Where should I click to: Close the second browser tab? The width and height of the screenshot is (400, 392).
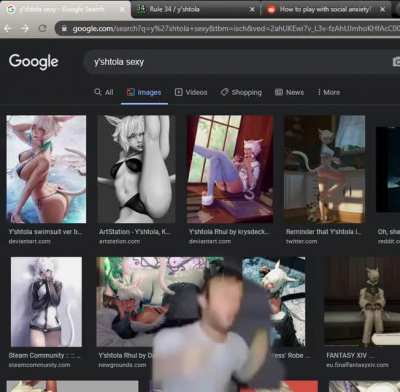coord(252,9)
